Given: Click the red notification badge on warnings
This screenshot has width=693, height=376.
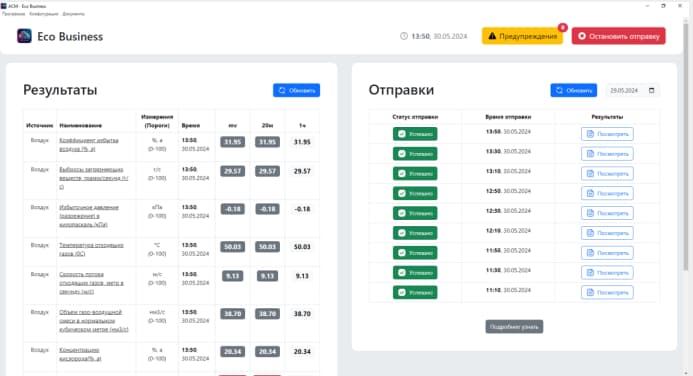Looking at the screenshot, I should (x=562, y=27).
